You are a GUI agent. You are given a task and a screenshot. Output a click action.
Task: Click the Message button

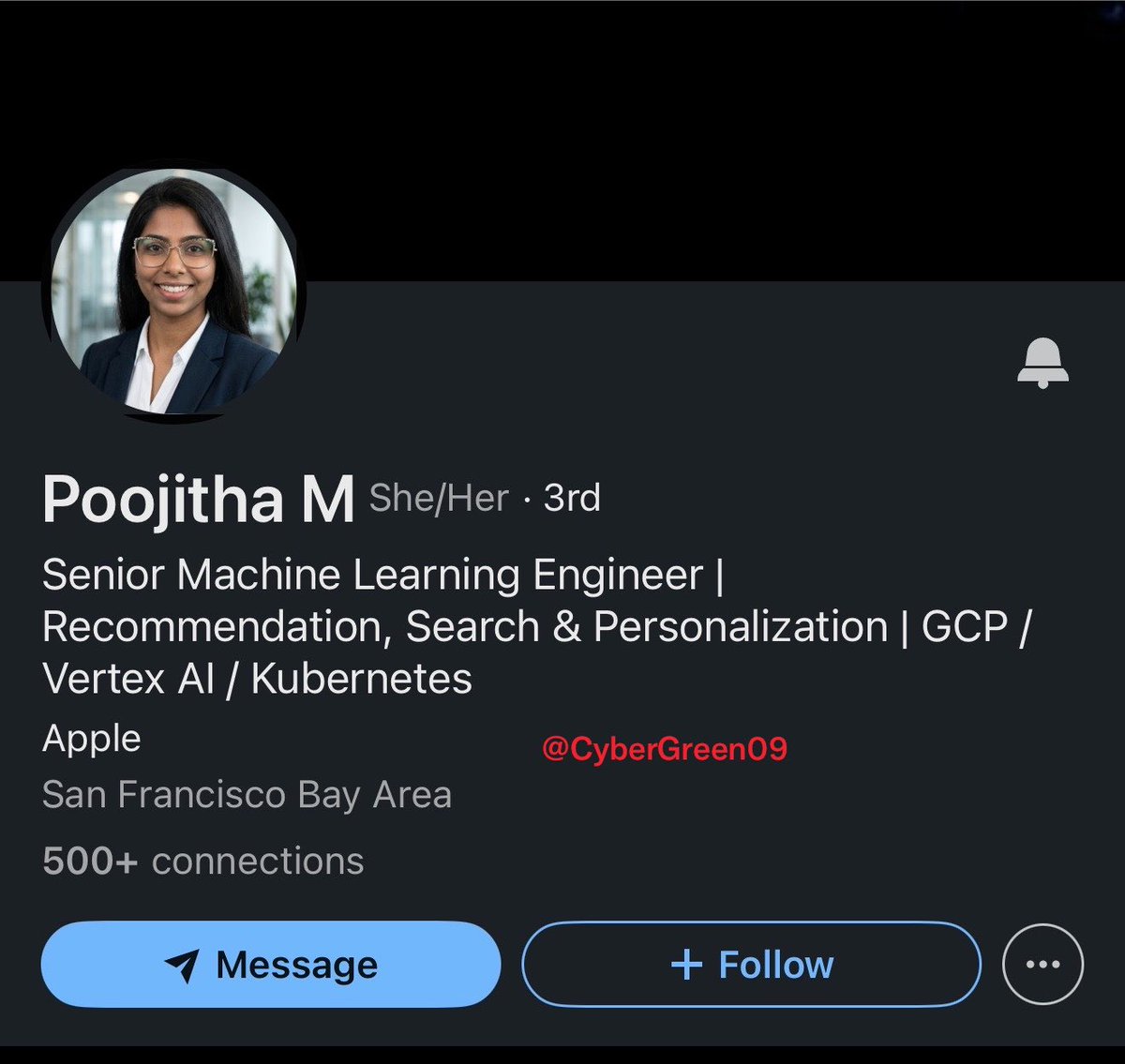(271, 964)
